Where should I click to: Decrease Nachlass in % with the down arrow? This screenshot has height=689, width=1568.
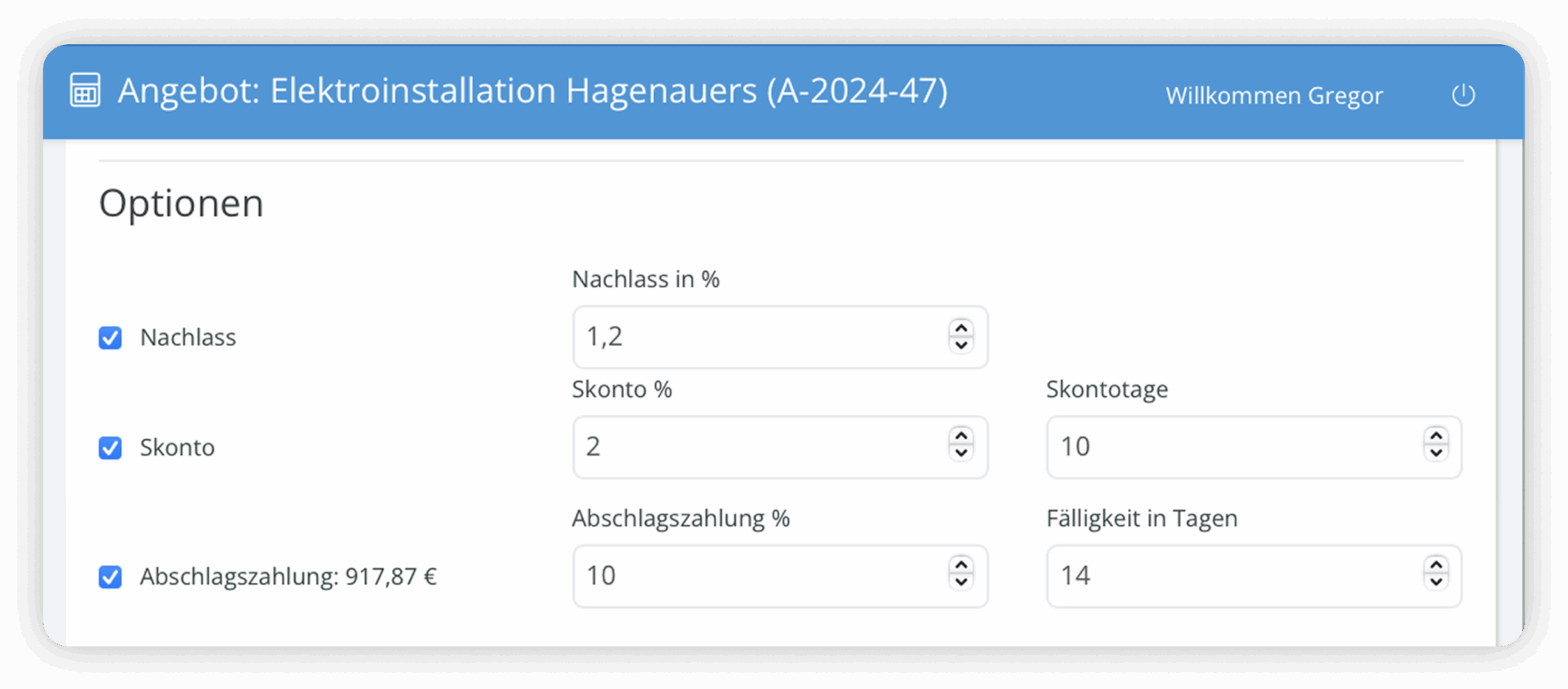961,344
